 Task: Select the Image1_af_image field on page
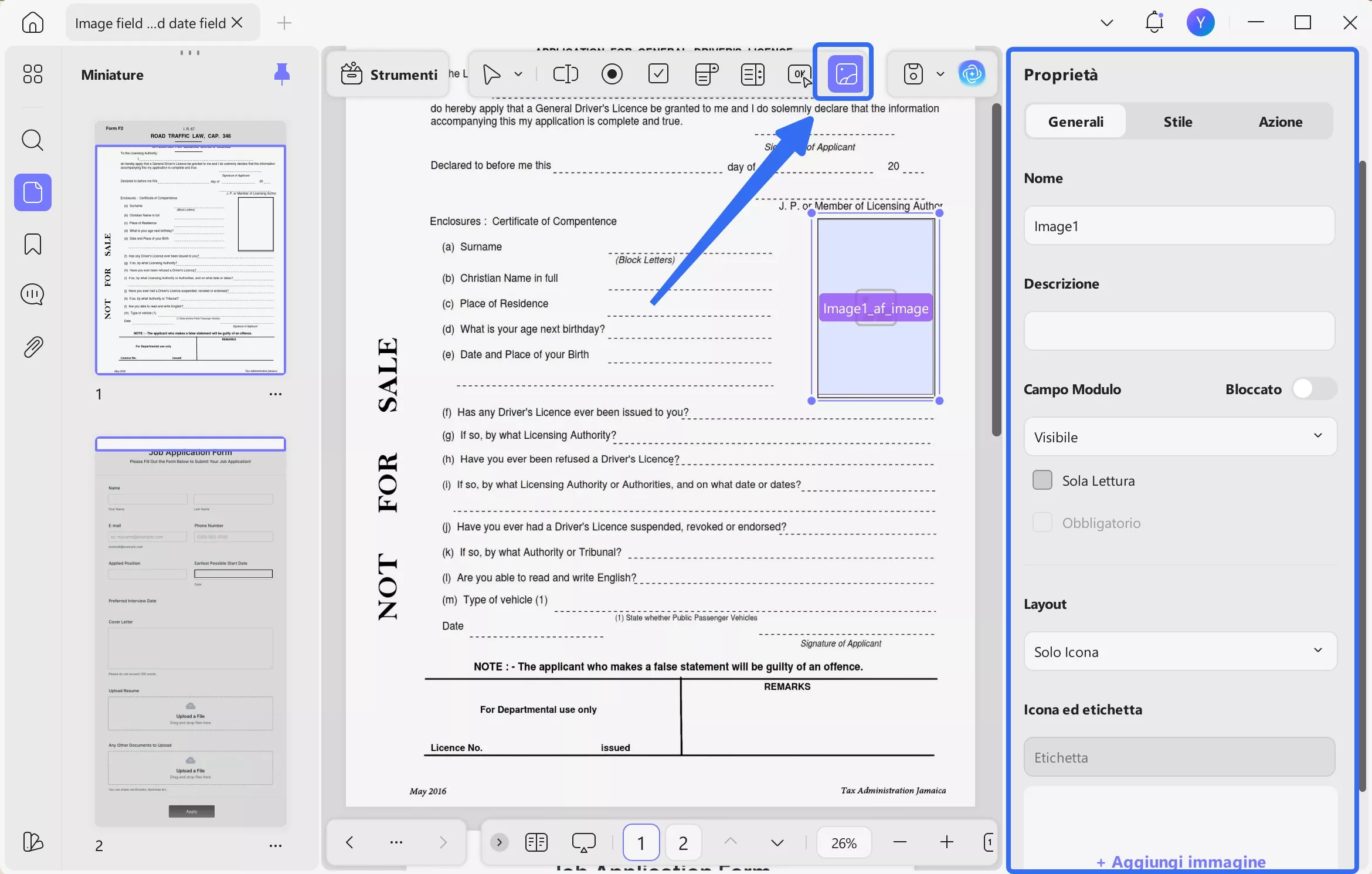tap(875, 308)
